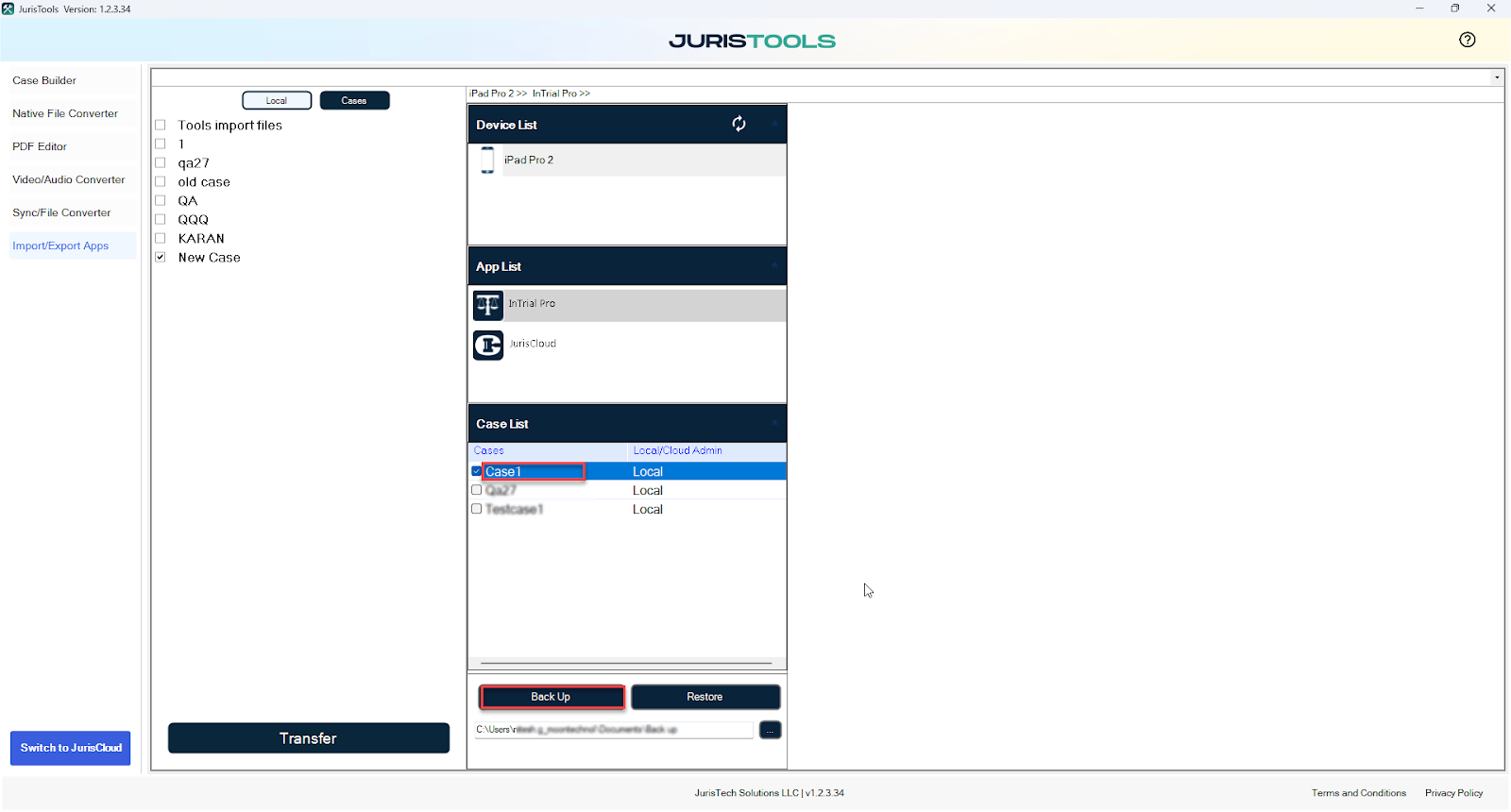Open Case Builder from the sidebar

coord(44,81)
